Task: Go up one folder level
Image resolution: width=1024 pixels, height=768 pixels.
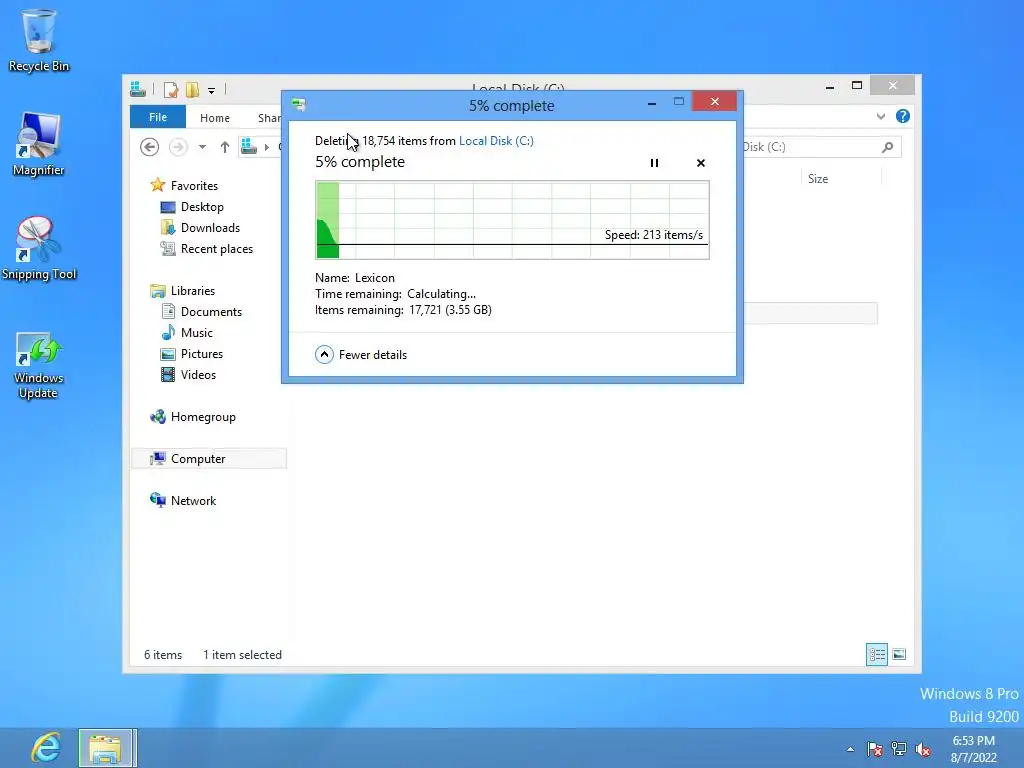Action: 225,147
